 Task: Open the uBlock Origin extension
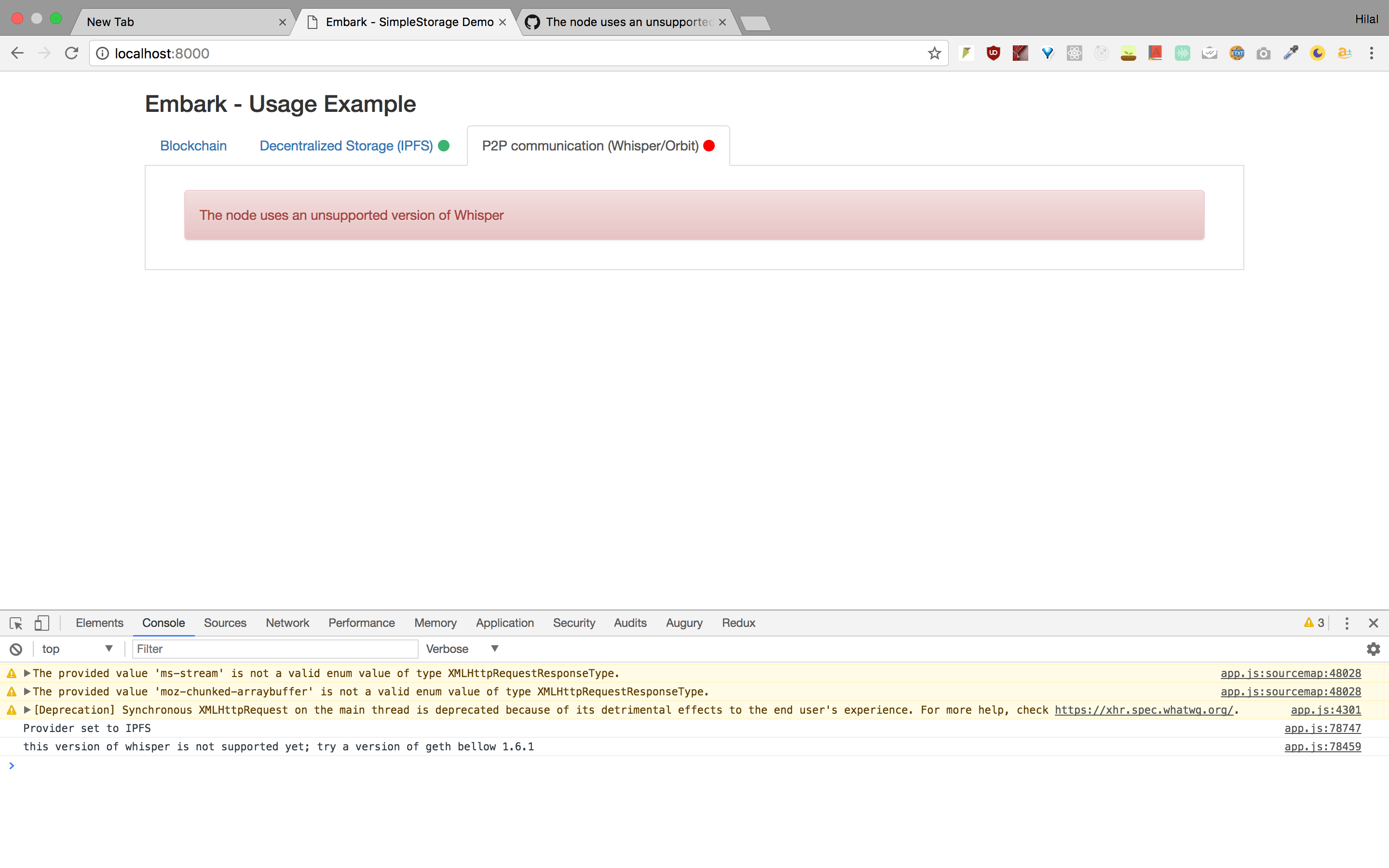(x=993, y=53)
